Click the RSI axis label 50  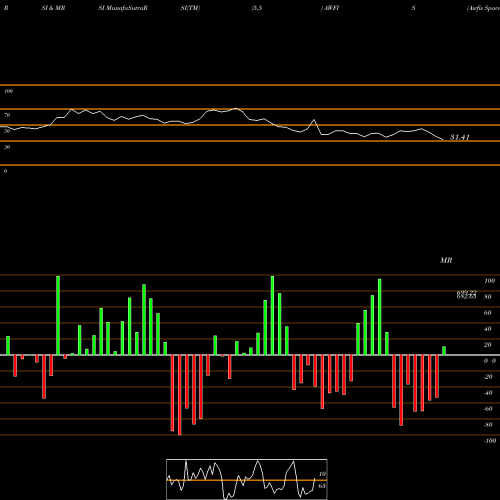pos(7,131)
